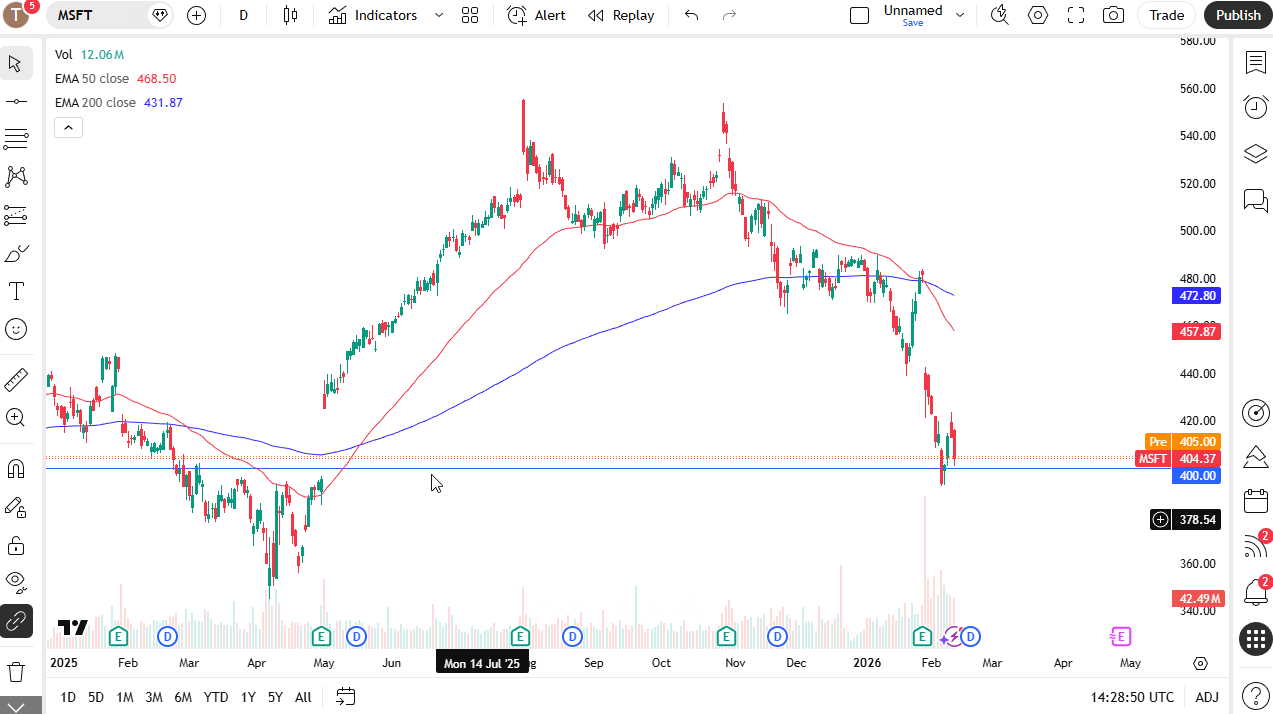Open the chats panel
This screenshot has height=714, width=1273.
(x=1255, y=200)
